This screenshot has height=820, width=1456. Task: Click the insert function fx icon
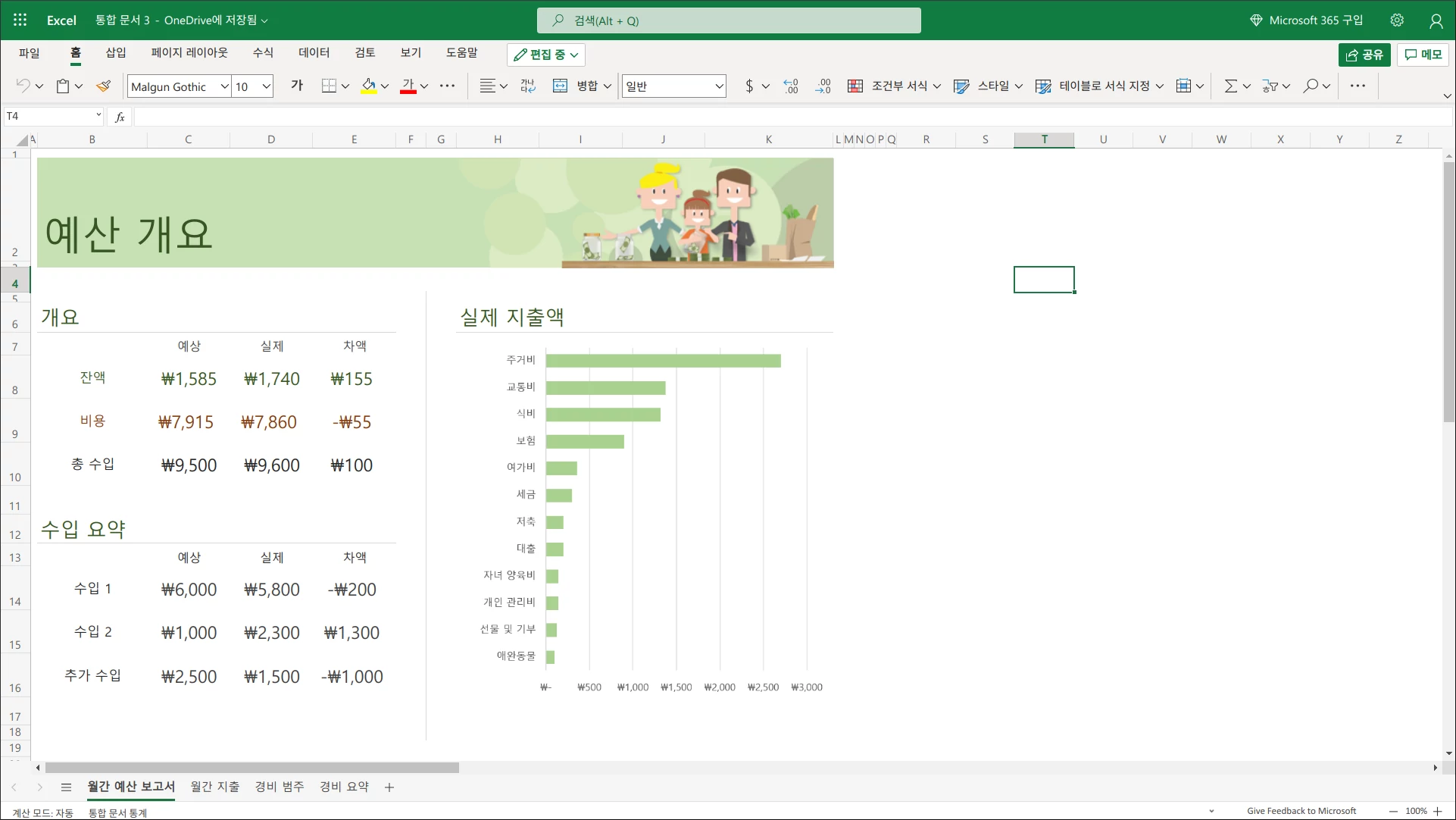tap(120, 117)
